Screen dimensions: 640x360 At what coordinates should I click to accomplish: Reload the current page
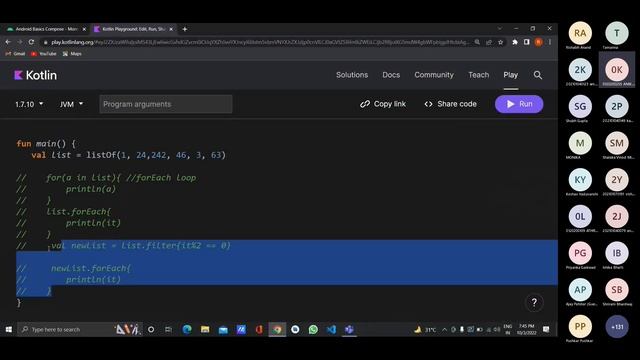click(31, 42)
